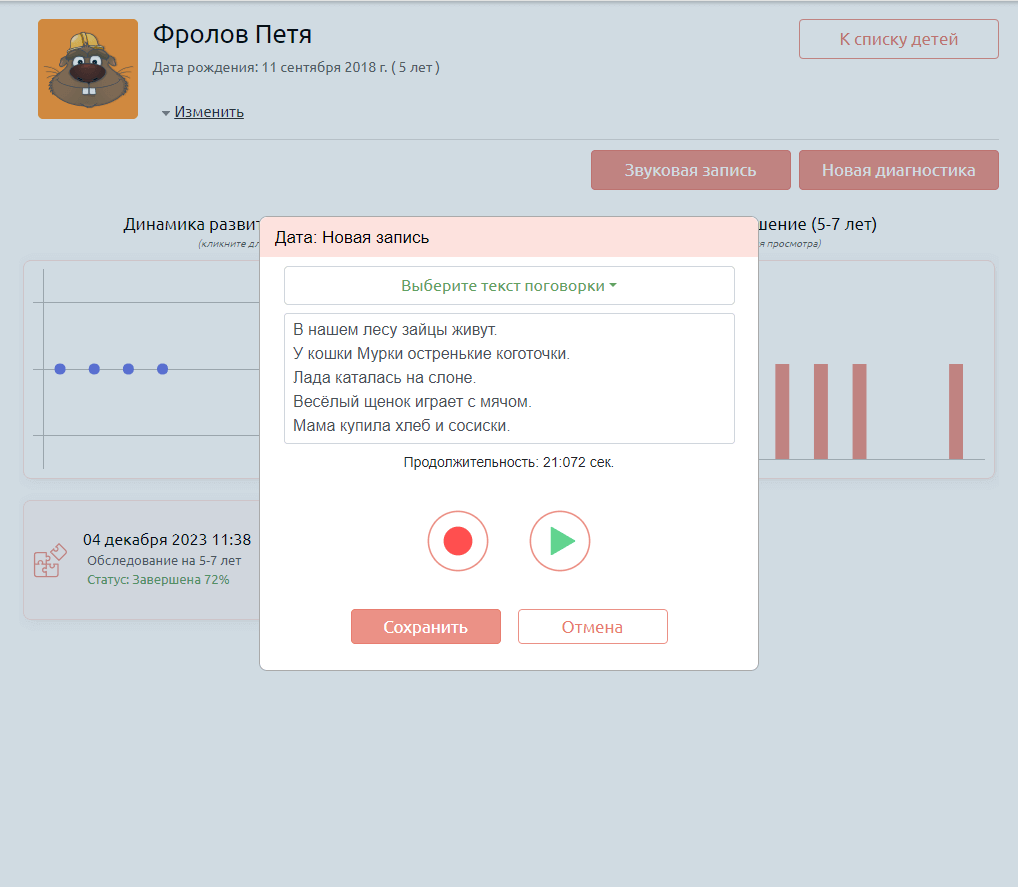Open the "04 декабря 2023 11:38" examination entry
Image resolution: width=1018 pixels, height=887 pixels.
[167, 540]
